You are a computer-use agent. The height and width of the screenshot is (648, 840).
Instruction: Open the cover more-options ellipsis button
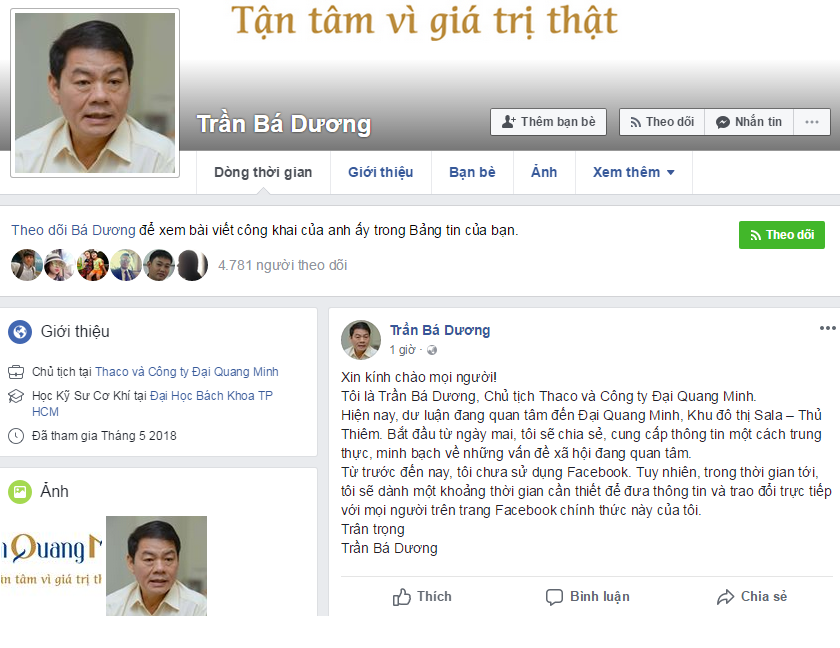[x=812, y=122]
